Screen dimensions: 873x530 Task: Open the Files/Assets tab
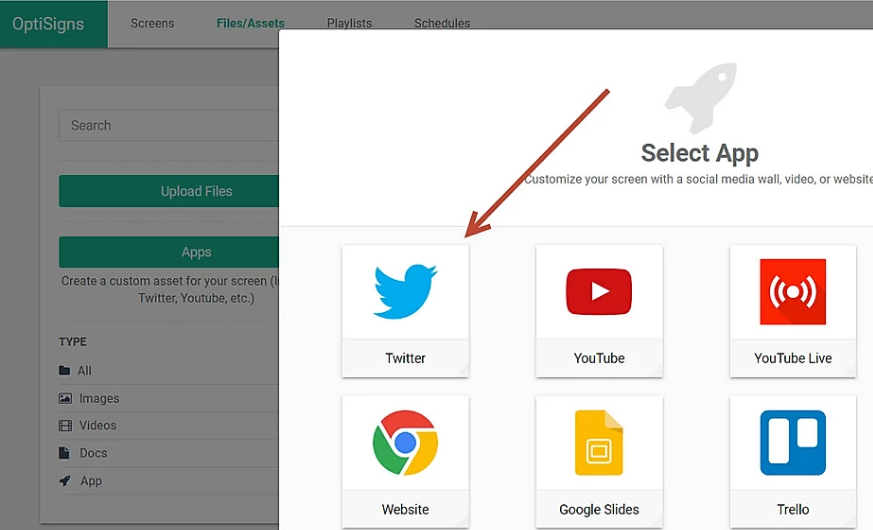point(250,23)
